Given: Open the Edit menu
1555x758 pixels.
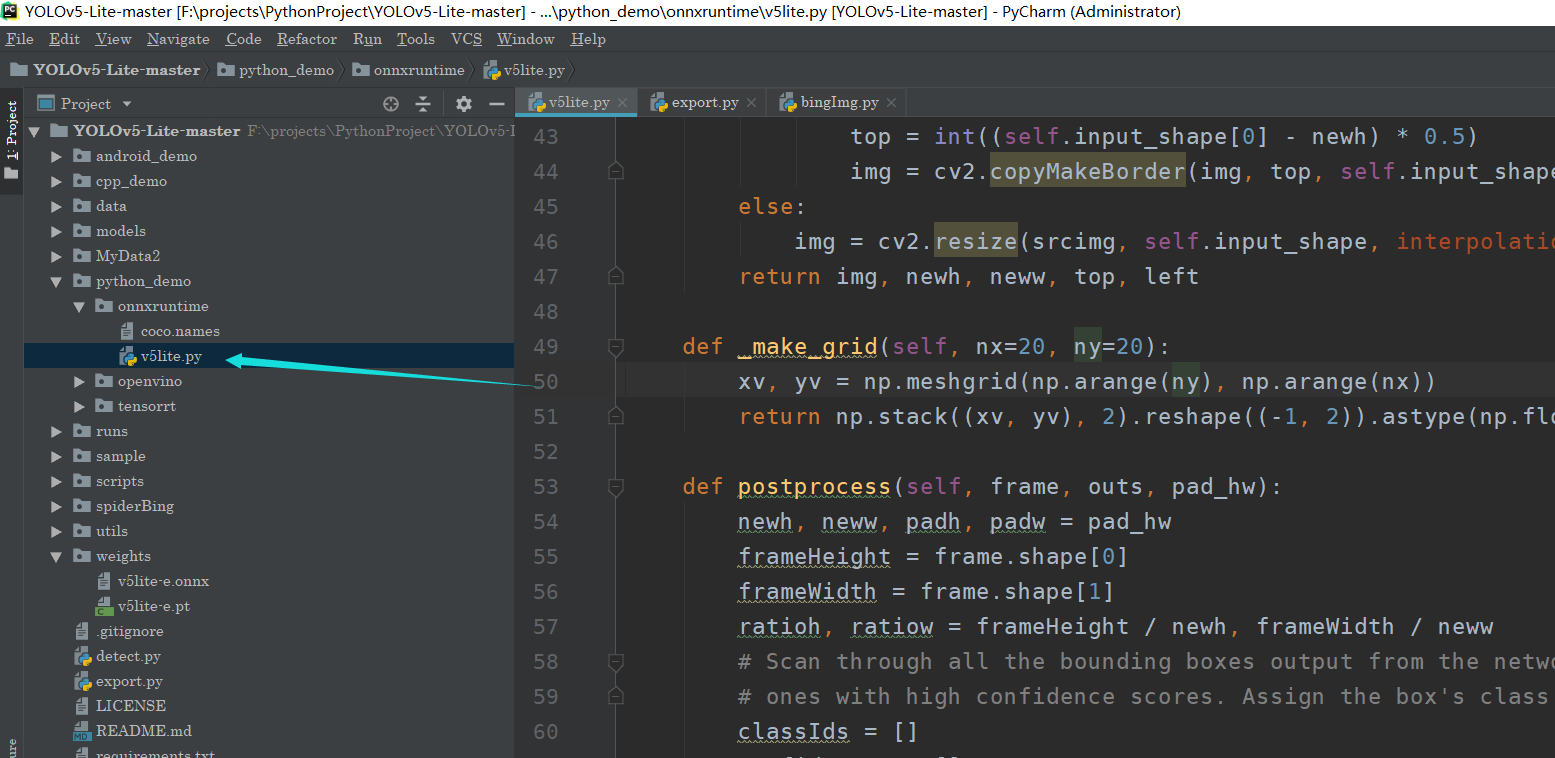Looking at the screenshot, I should [64, 39].
